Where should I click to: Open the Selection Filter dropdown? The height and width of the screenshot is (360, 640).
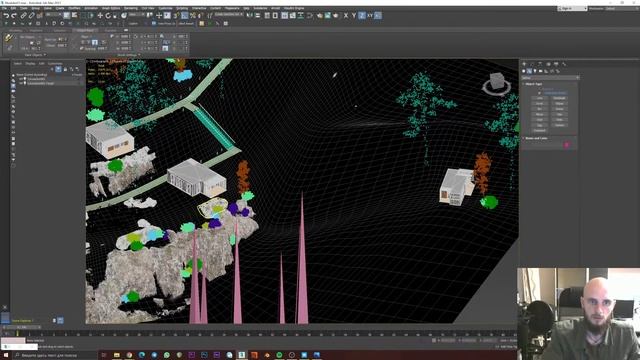point(53,15)
